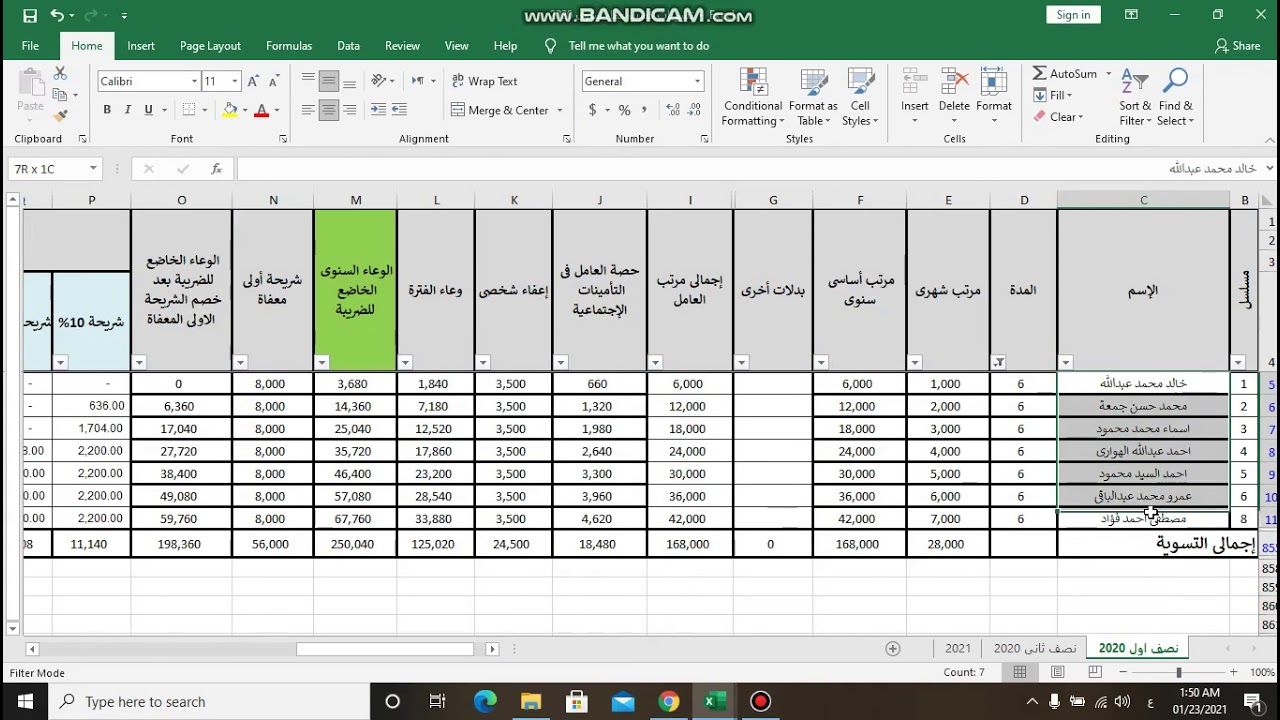
Task: Activate the Format Painter brush
Action: click(60, 116)
